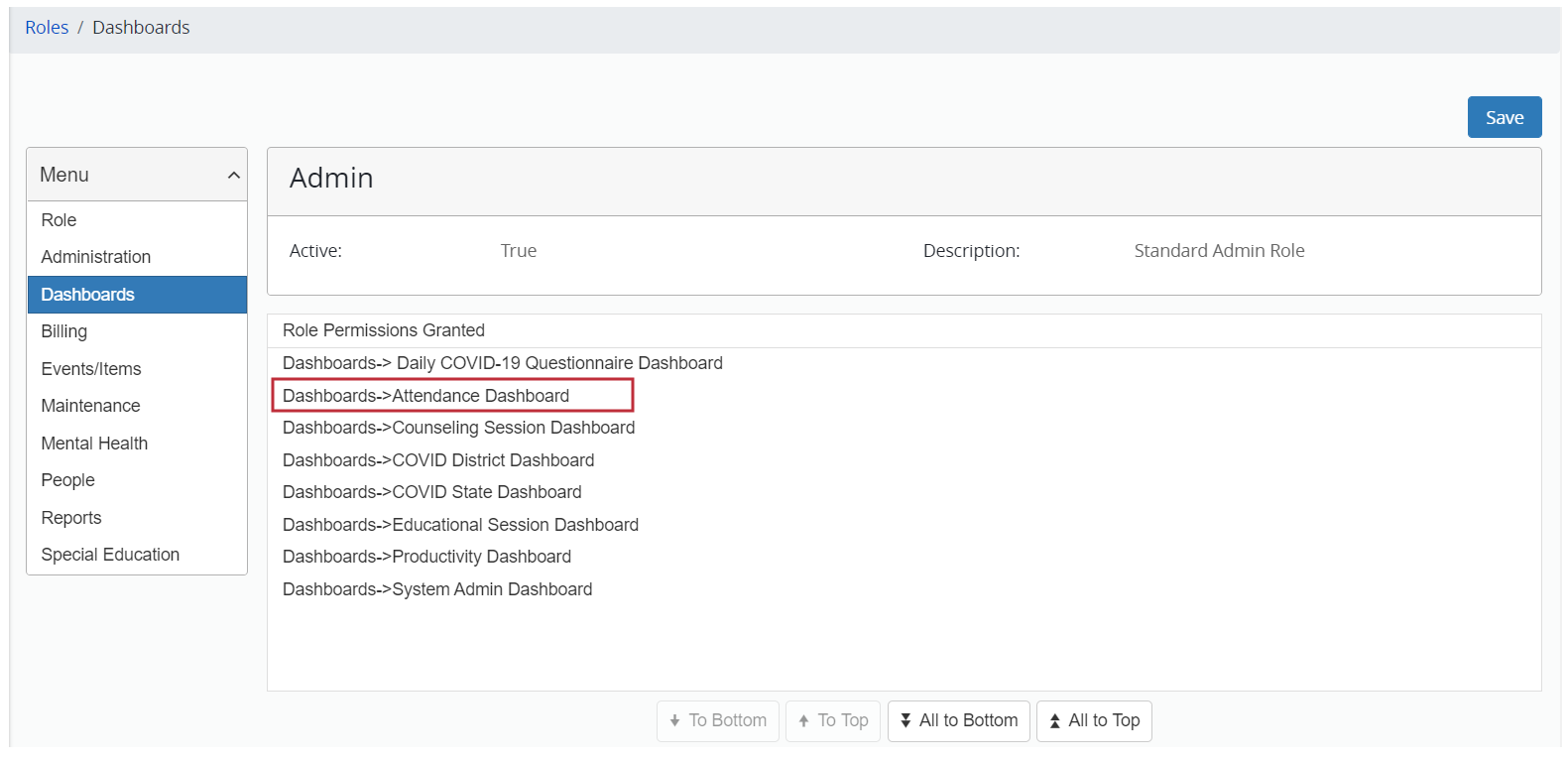Pick the System Admin Dashboard permission row

[437, 589]
